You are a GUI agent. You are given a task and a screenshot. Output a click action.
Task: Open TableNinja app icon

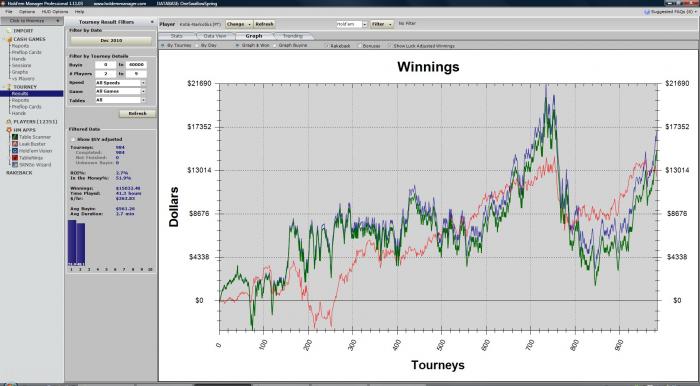15,158
